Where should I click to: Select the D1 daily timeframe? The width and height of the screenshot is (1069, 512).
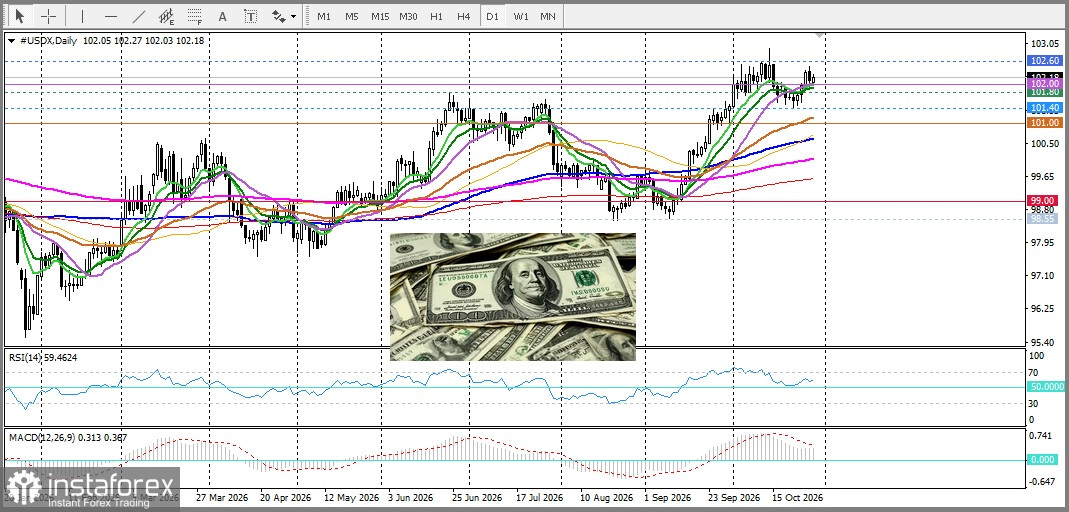click(x=492, y=16)
